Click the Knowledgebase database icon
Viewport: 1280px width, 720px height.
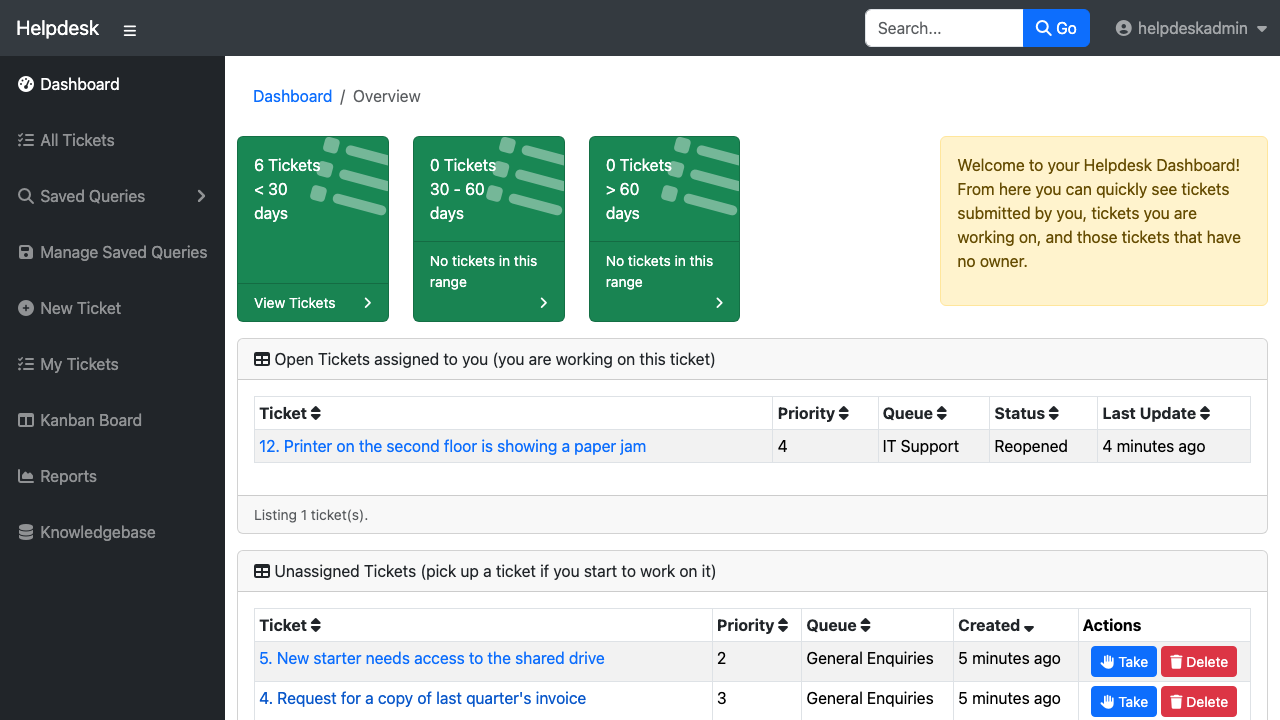point(26,532)
